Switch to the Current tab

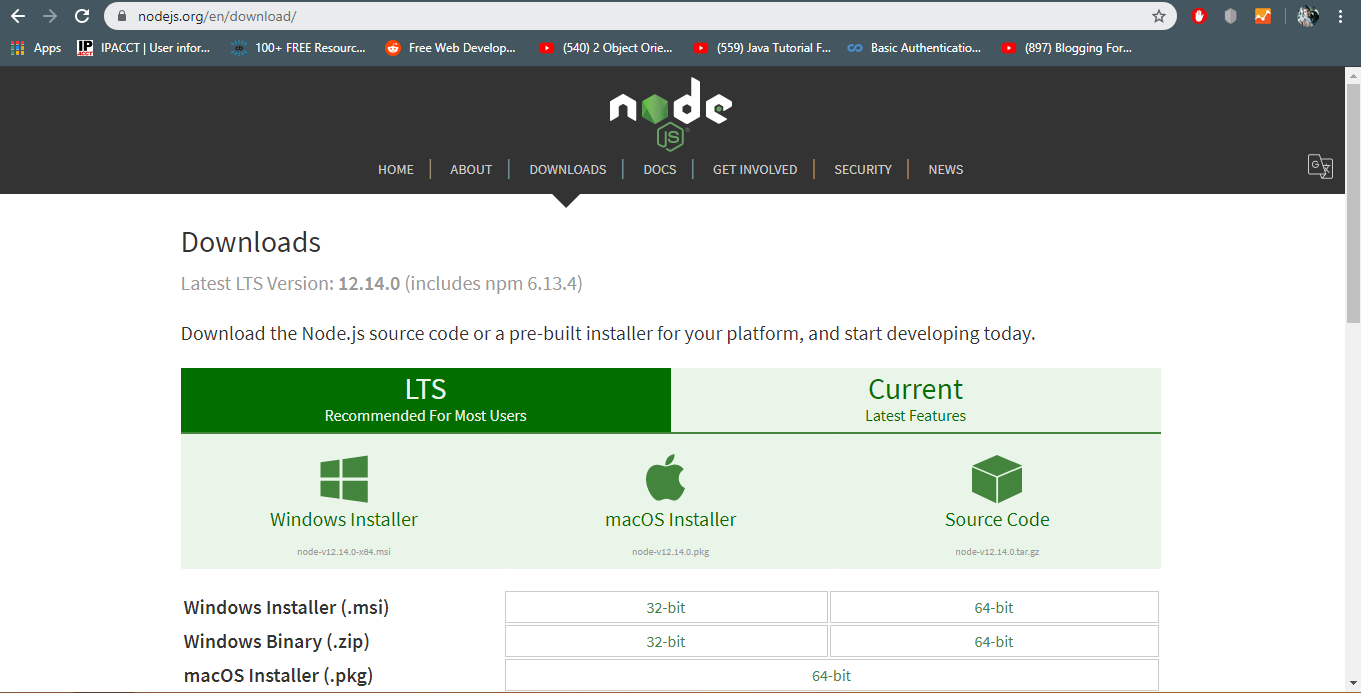915,399
